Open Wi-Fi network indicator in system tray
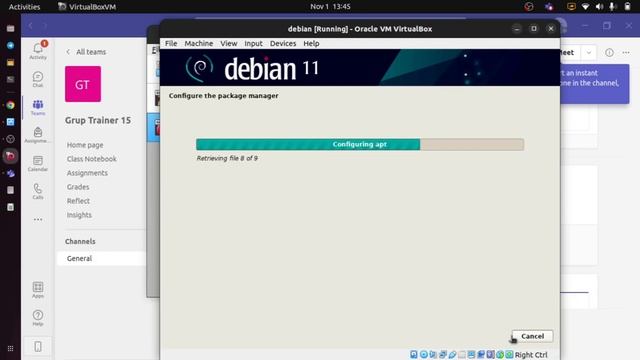 [x=585, y=7]
